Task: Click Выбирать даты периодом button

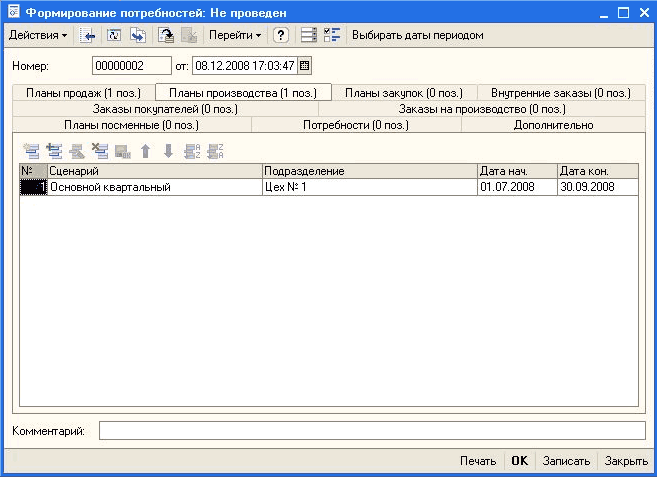Action: [x=417, y=35]
